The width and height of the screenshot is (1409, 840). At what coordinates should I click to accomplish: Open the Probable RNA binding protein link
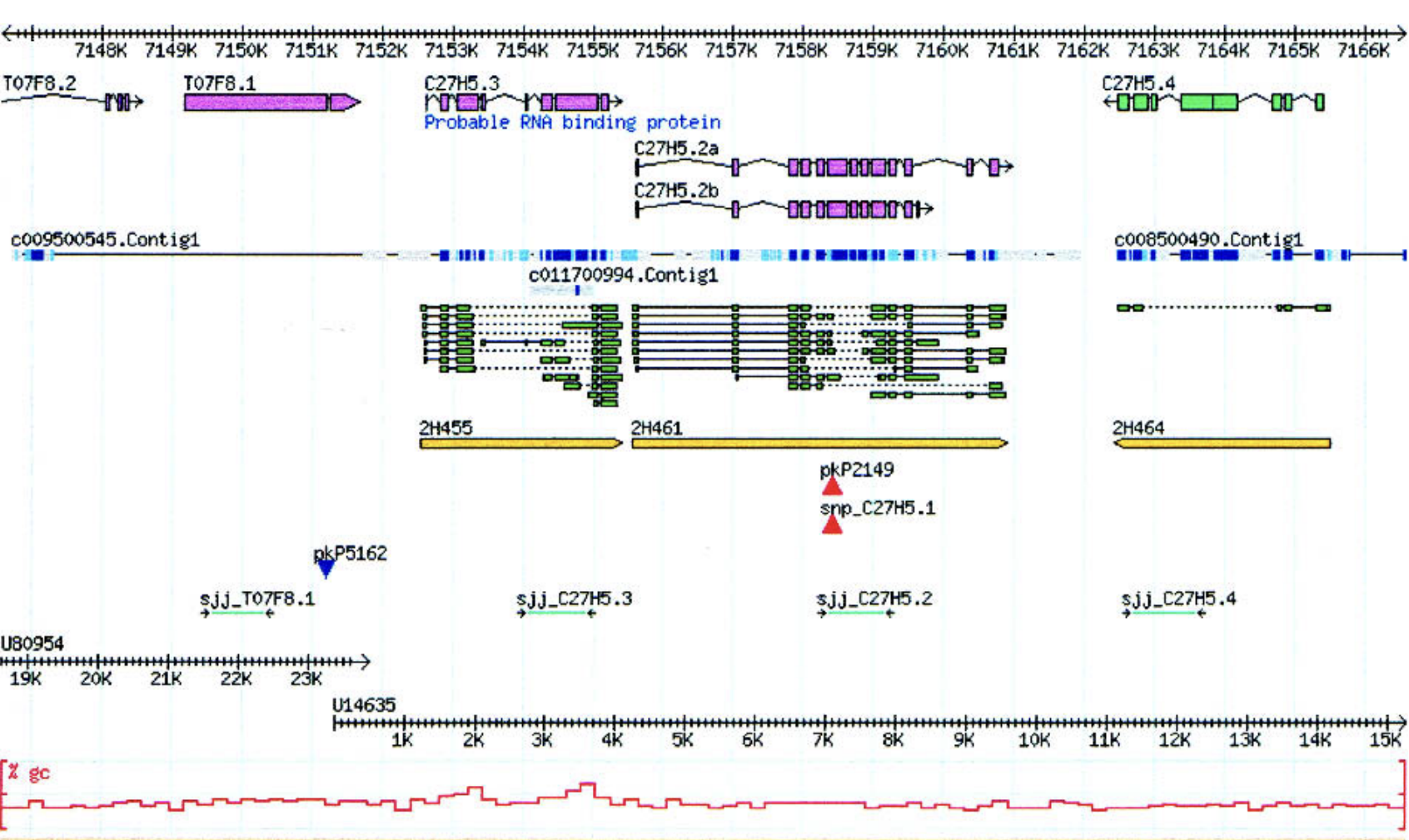click(x=572, y=122)
